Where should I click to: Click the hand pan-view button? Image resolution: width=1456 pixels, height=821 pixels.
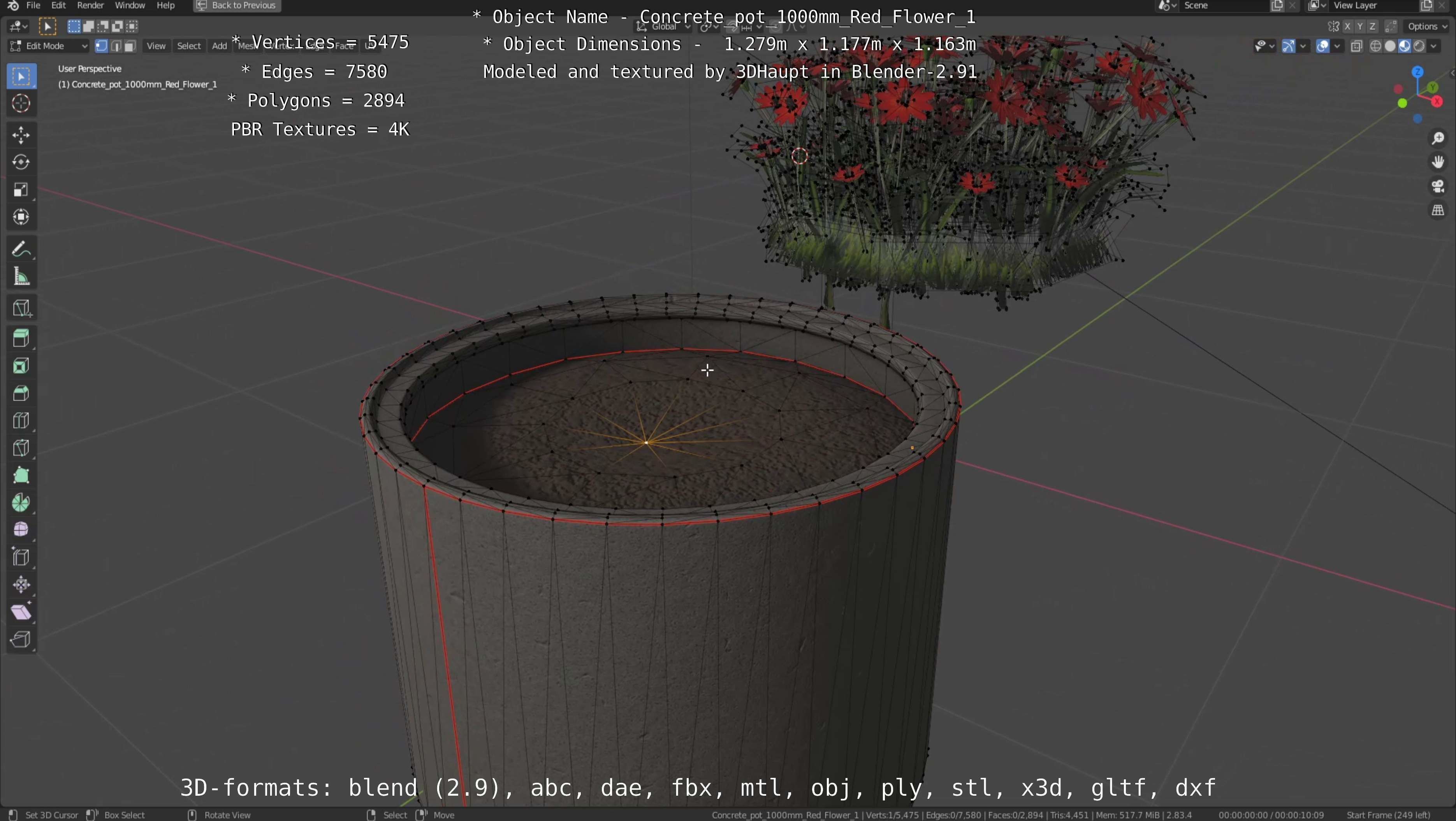(1437, 162)
